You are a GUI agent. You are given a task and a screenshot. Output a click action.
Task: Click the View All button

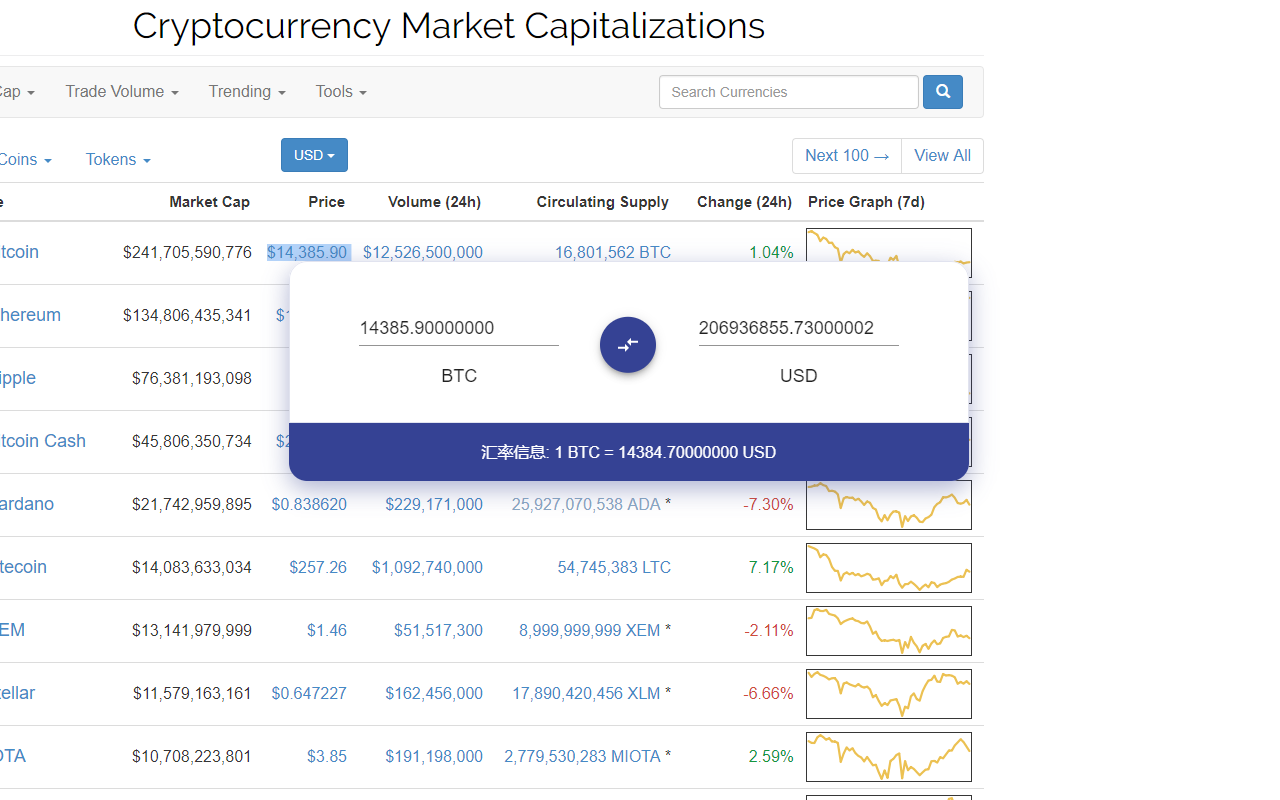pyautogui.click(x=942, y=156)
